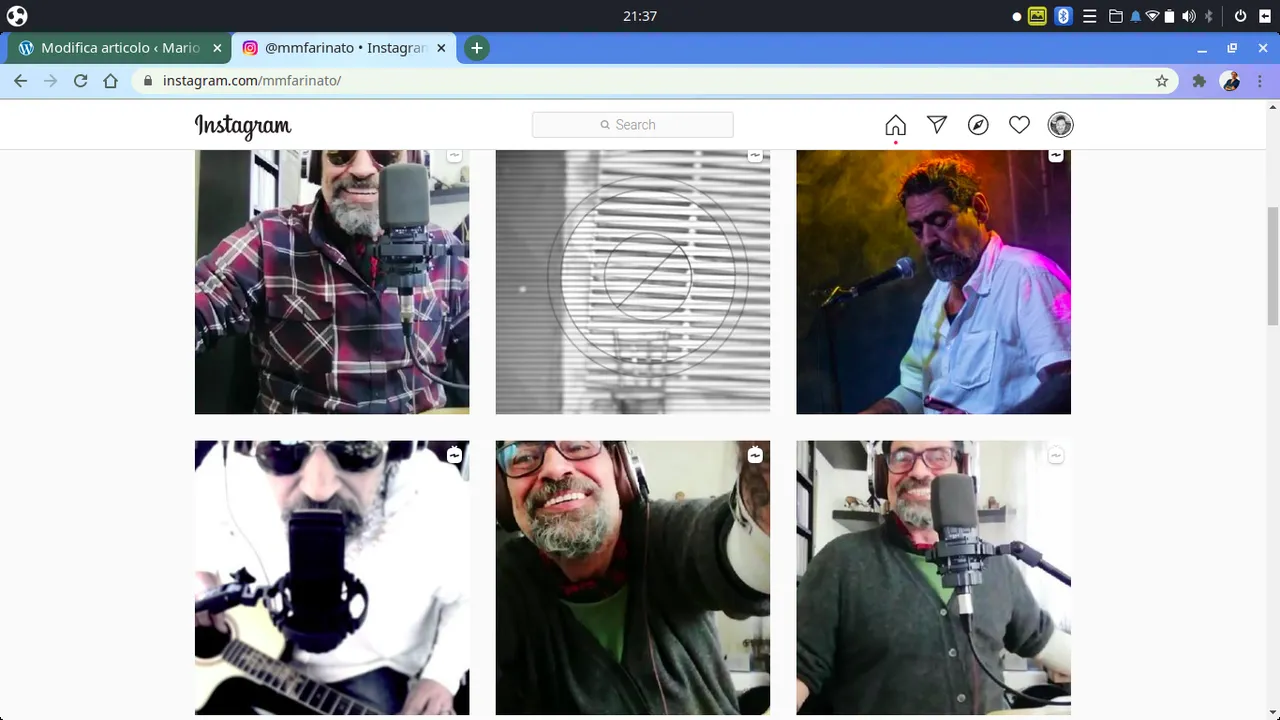The height and width of the screenshot is (720, 1280).
Task: Open a new browser tab
Action: pyautogui.click(x=477, y=47)
